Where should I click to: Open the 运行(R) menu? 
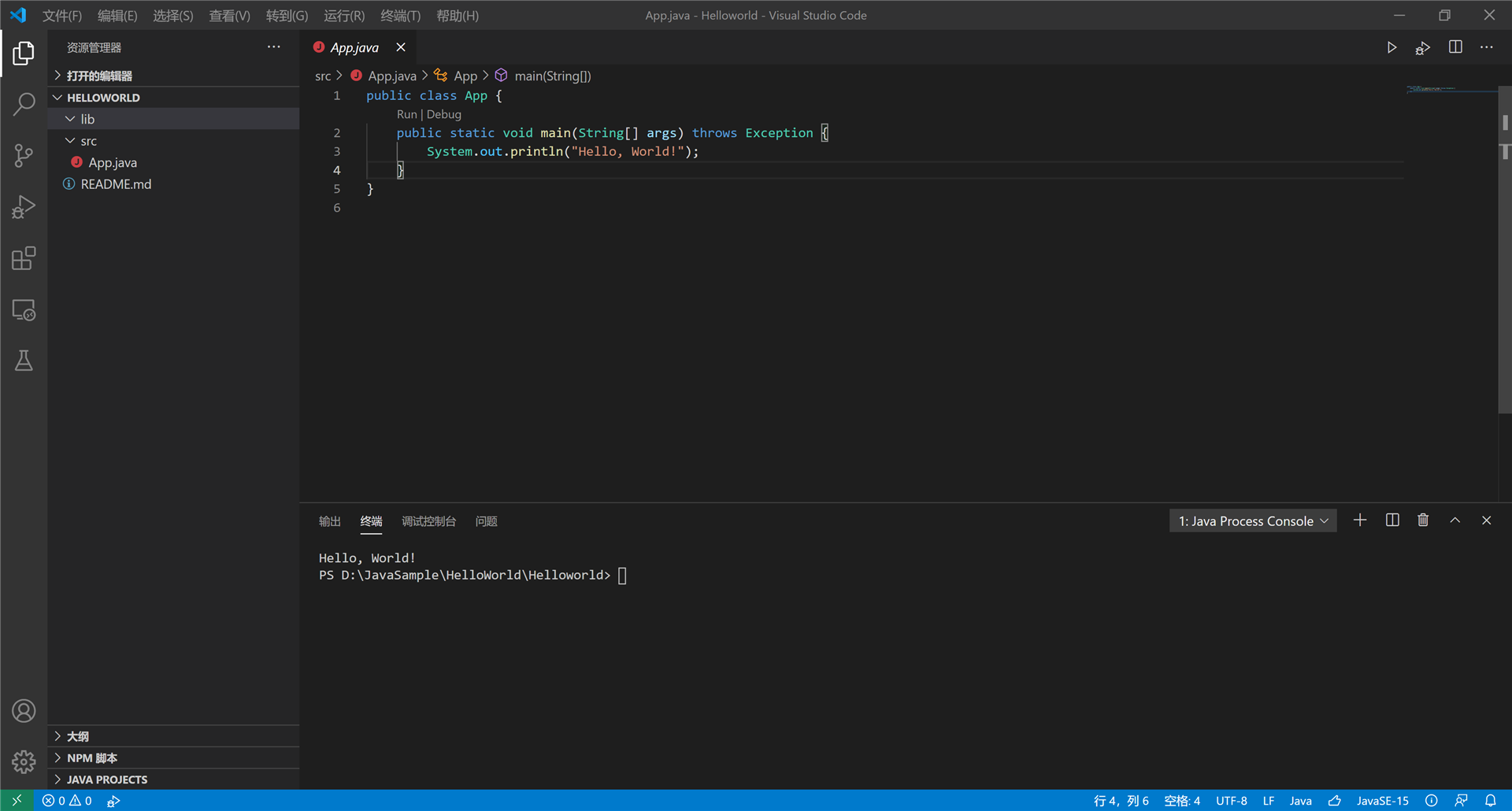pyautogui.click(x=344, y=16)
